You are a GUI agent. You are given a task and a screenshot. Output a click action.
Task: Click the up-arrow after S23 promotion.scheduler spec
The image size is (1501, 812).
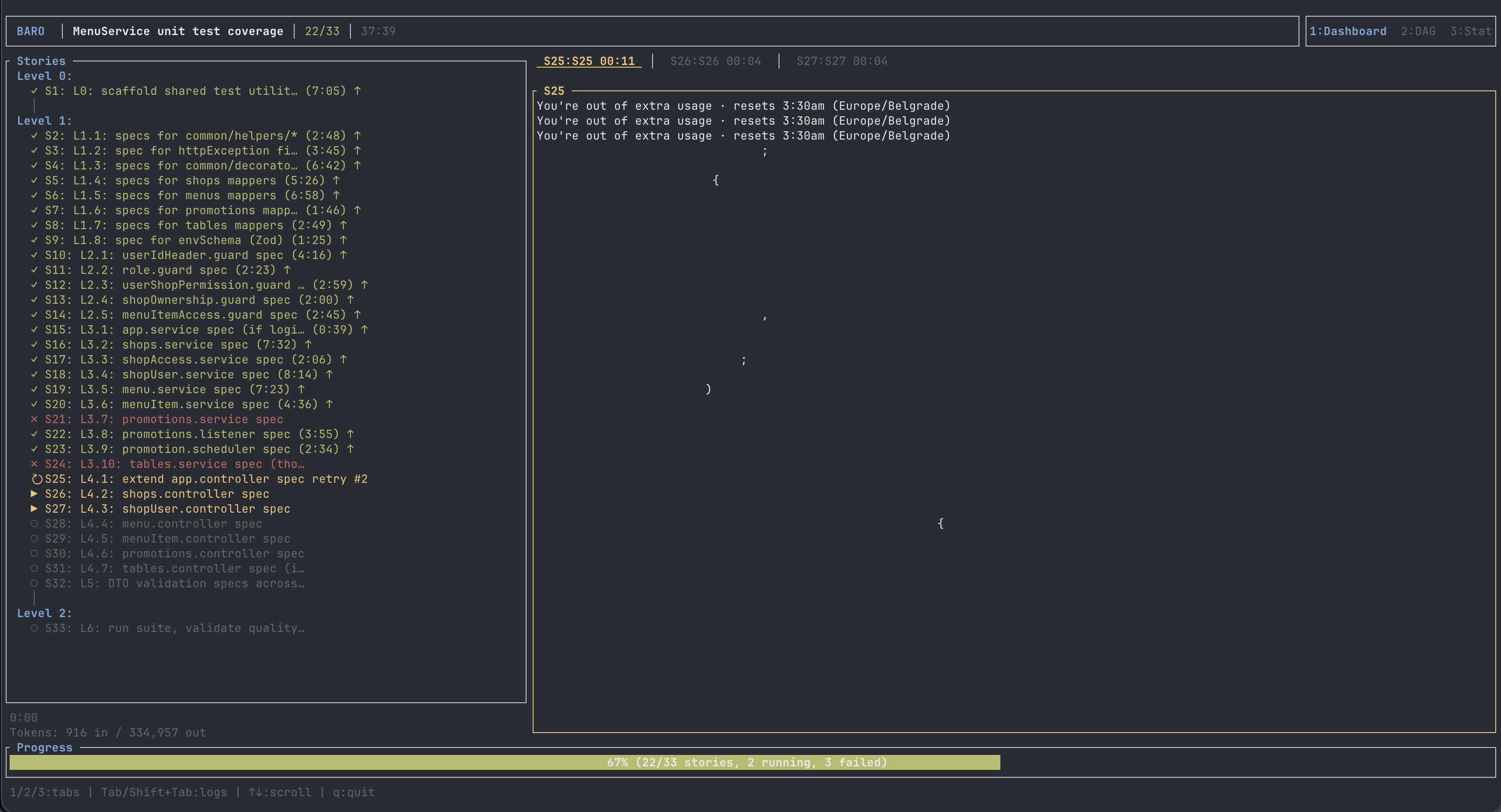click(350, 449)
